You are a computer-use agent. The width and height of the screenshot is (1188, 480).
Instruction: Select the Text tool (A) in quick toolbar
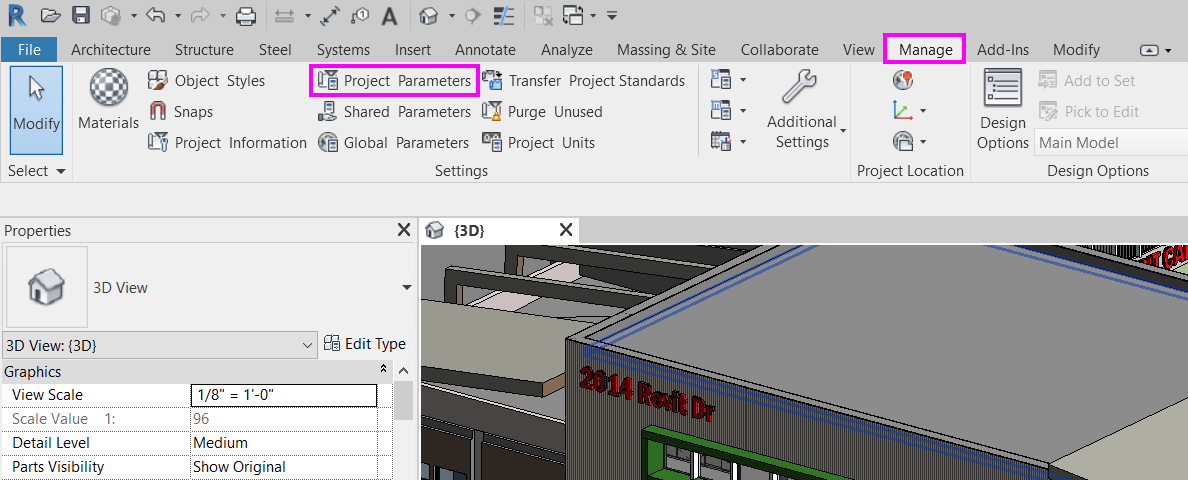pos(390,16)
